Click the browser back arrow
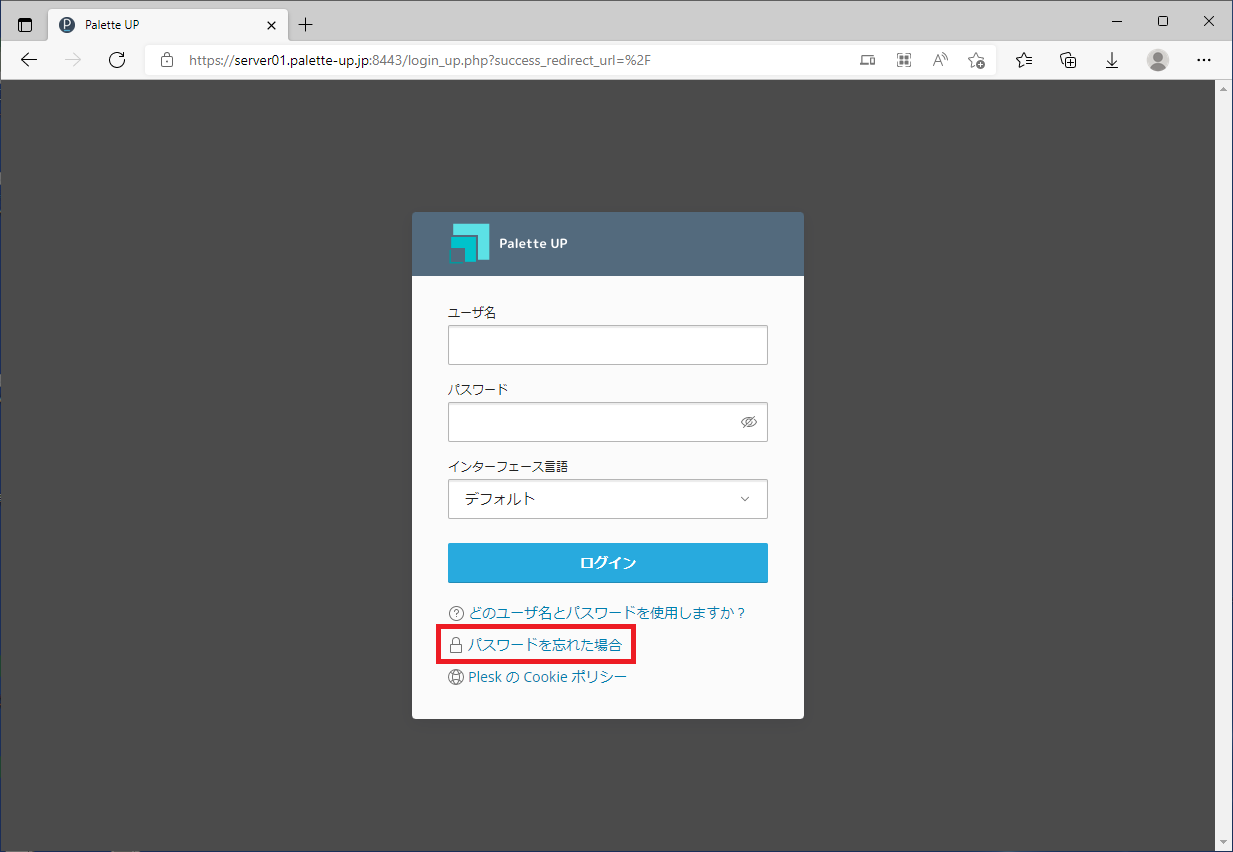 click(29, 60)
